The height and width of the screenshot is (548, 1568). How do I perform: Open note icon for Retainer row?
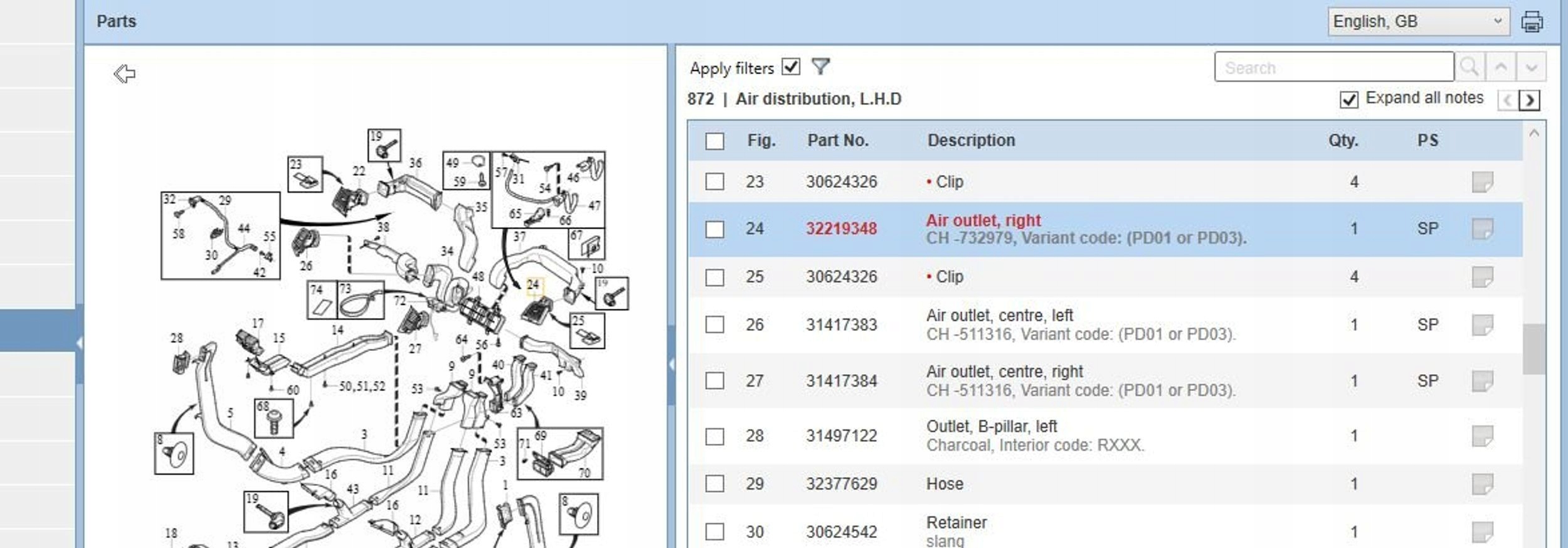[x=1483, y=532]
